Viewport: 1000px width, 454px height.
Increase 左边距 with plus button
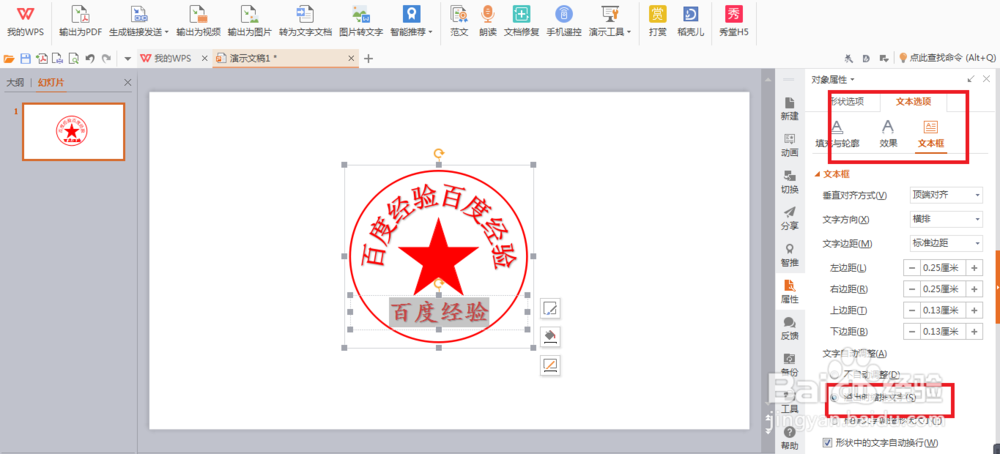point(974,268)
